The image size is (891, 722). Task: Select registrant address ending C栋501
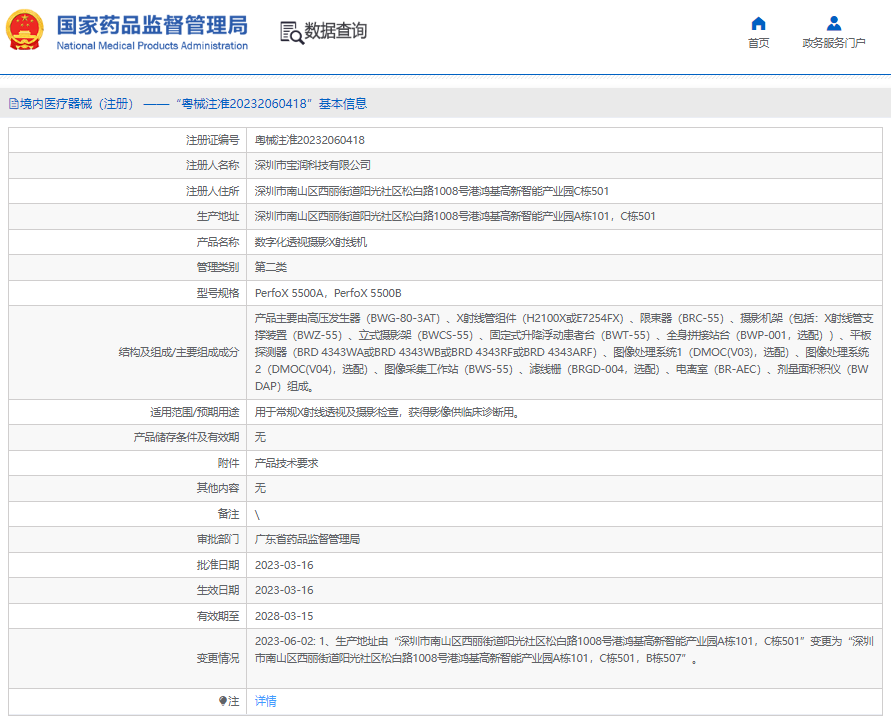point(432,191)
